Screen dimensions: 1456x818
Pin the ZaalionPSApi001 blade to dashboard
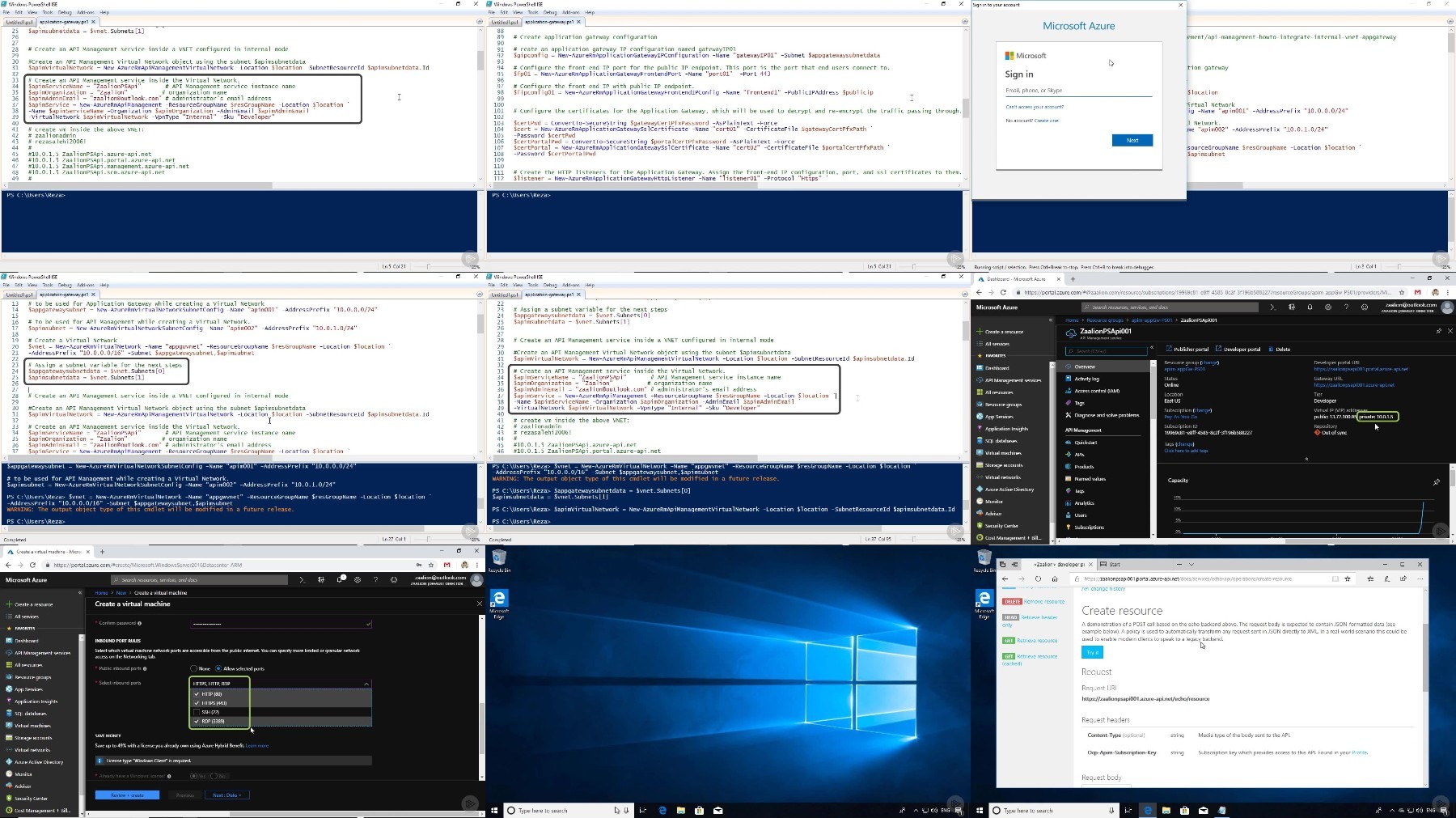[1438, 331]
